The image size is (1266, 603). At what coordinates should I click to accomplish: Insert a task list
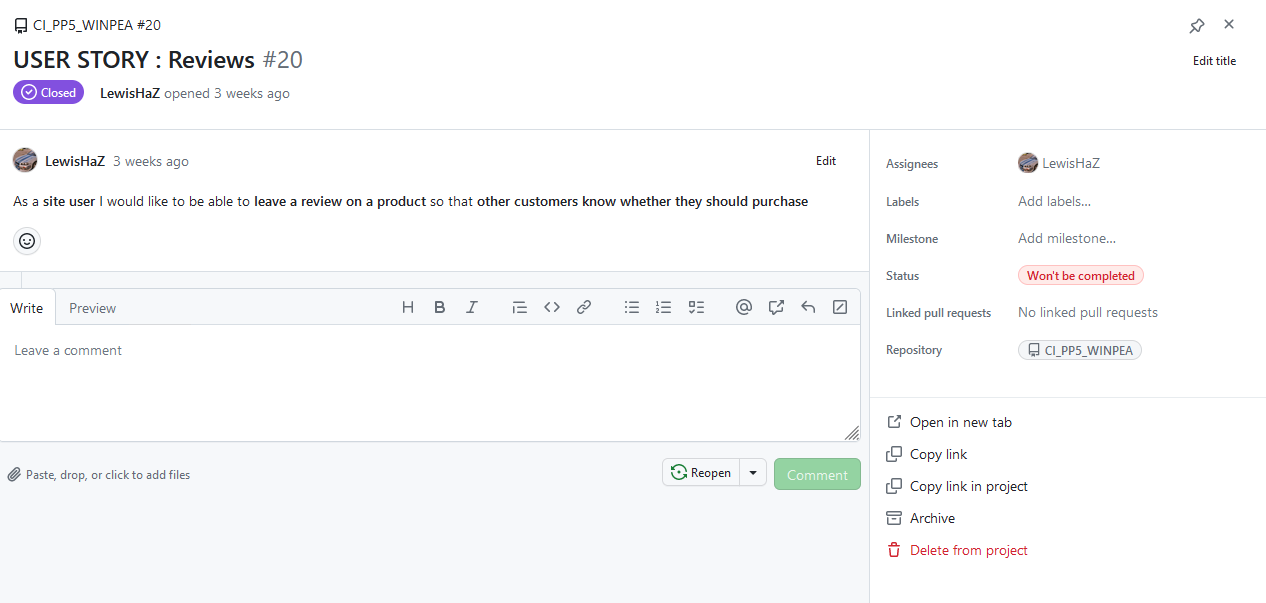pos(696,308)
